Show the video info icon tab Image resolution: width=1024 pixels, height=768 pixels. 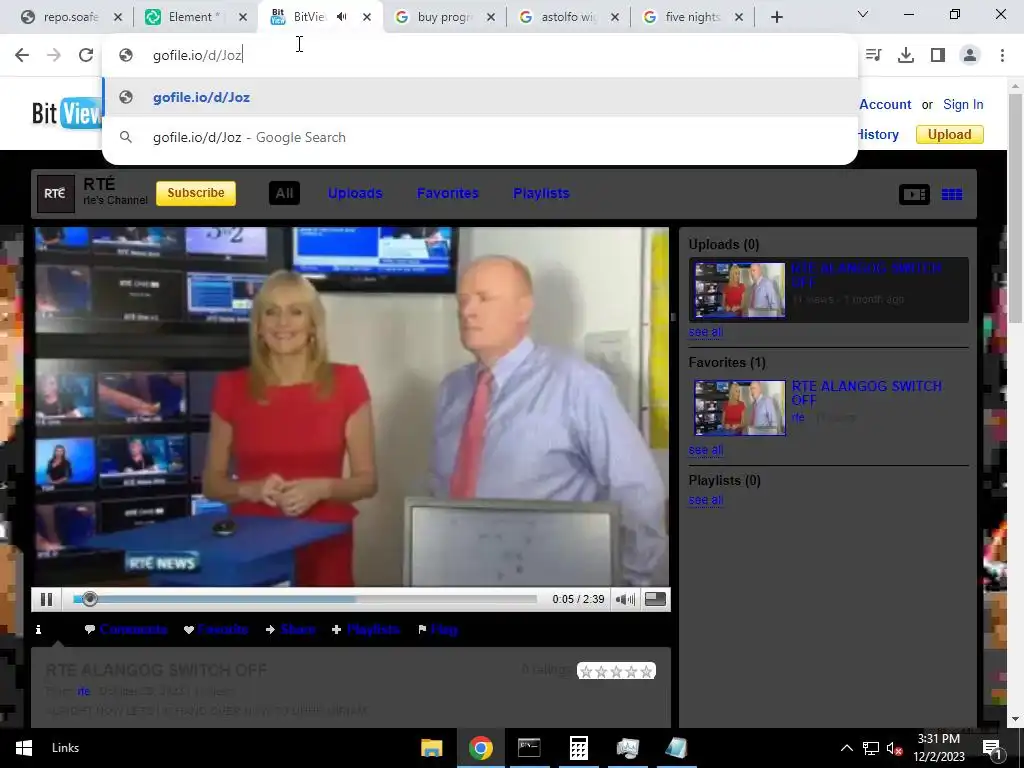pos(39,629)
